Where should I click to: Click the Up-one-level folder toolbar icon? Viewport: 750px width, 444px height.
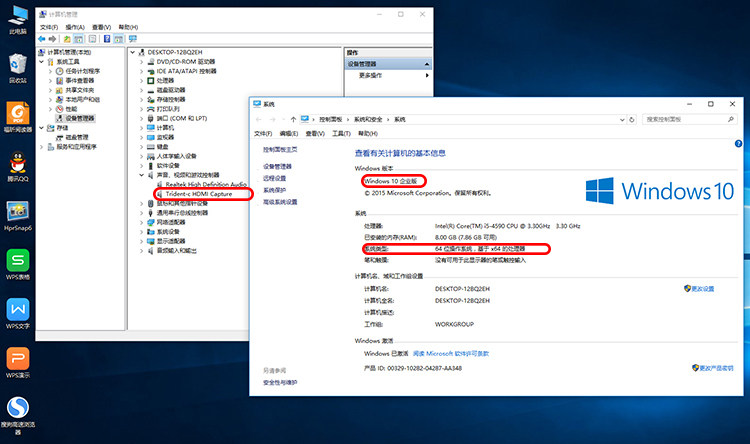point(67,39)
